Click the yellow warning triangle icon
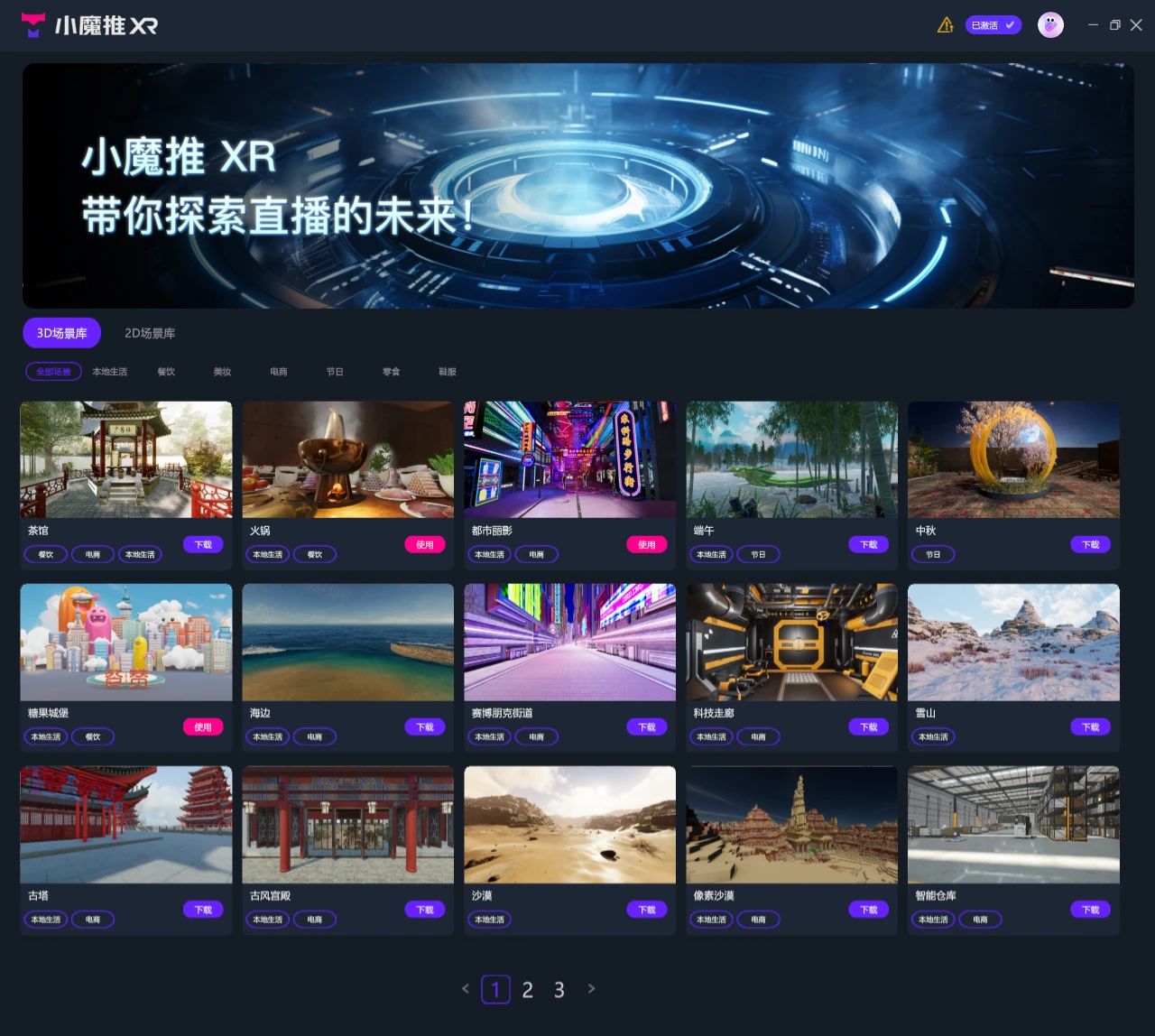This screenshot has height=1036, width=1155. (945, 25)
